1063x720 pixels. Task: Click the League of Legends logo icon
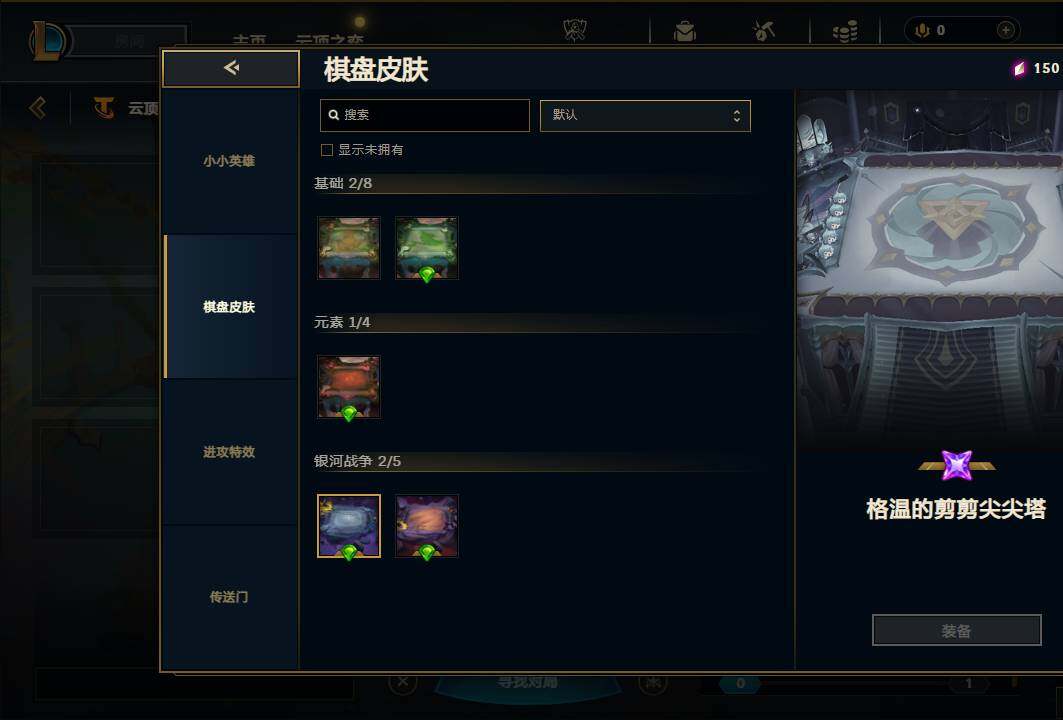pyautogui.click(x=46, y=41)
